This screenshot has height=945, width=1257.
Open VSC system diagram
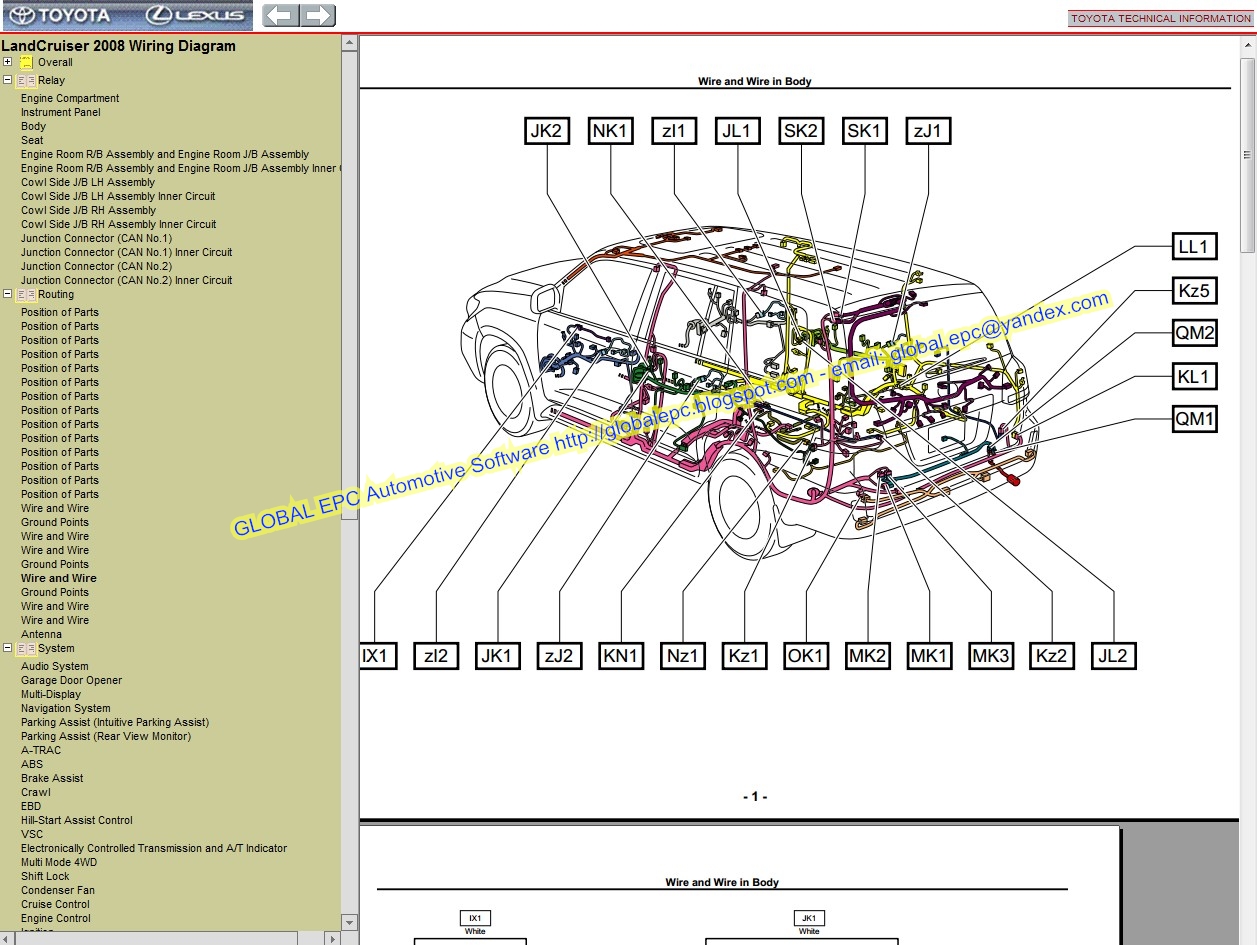coord(32,834)
